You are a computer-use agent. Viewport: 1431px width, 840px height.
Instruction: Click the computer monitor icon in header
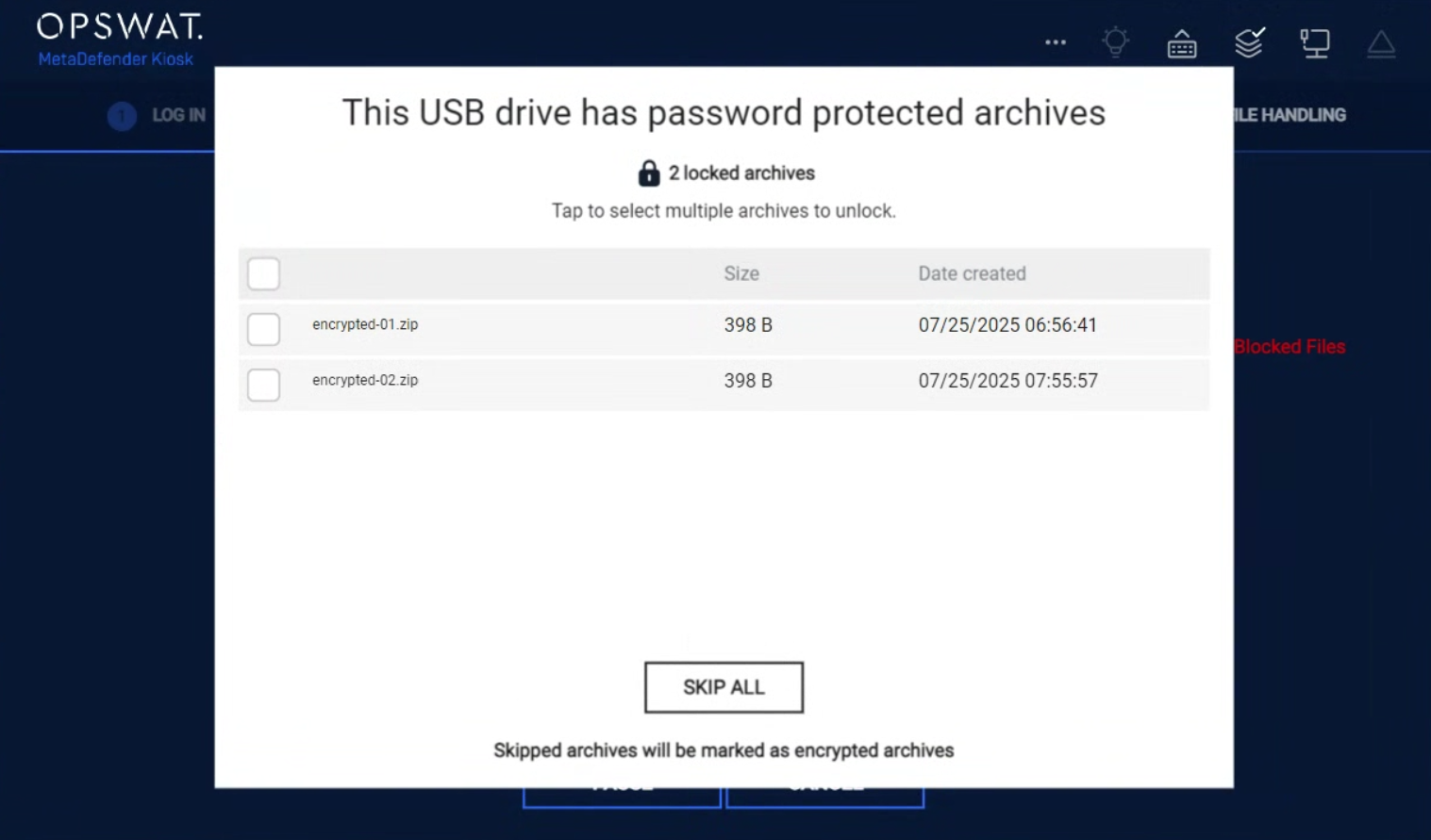point(1315,43)
